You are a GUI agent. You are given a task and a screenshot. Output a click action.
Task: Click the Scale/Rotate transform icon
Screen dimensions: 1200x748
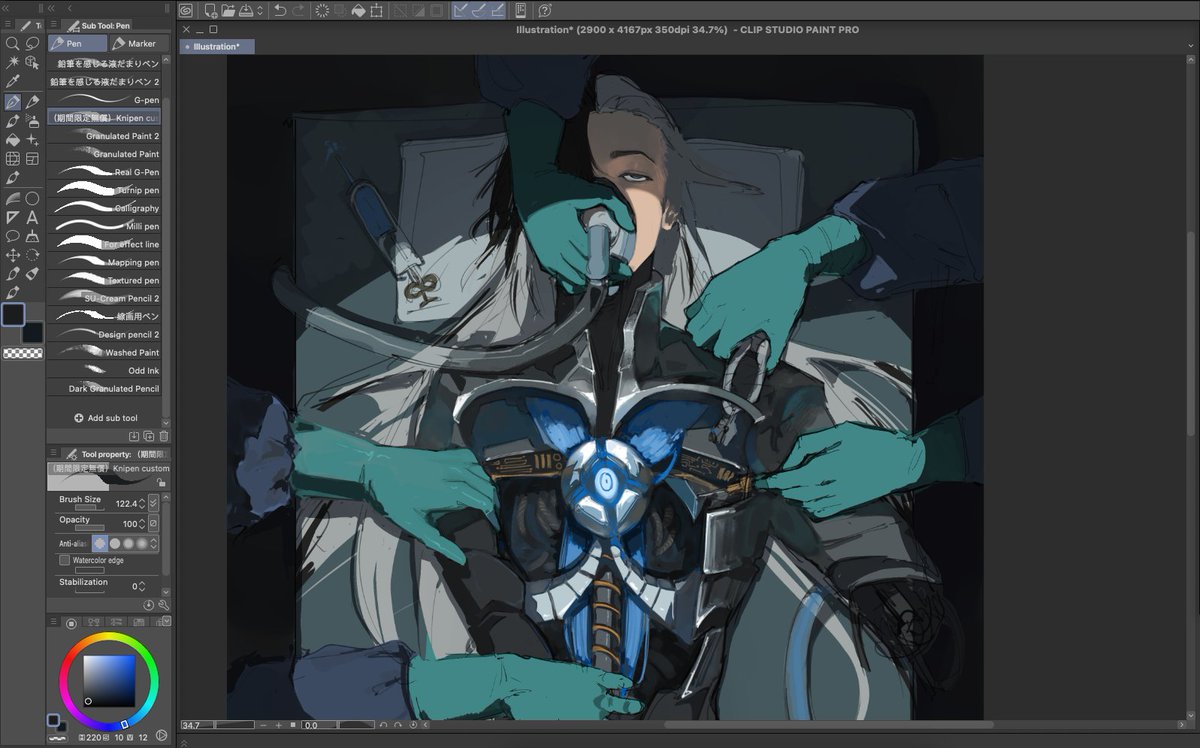376,11
